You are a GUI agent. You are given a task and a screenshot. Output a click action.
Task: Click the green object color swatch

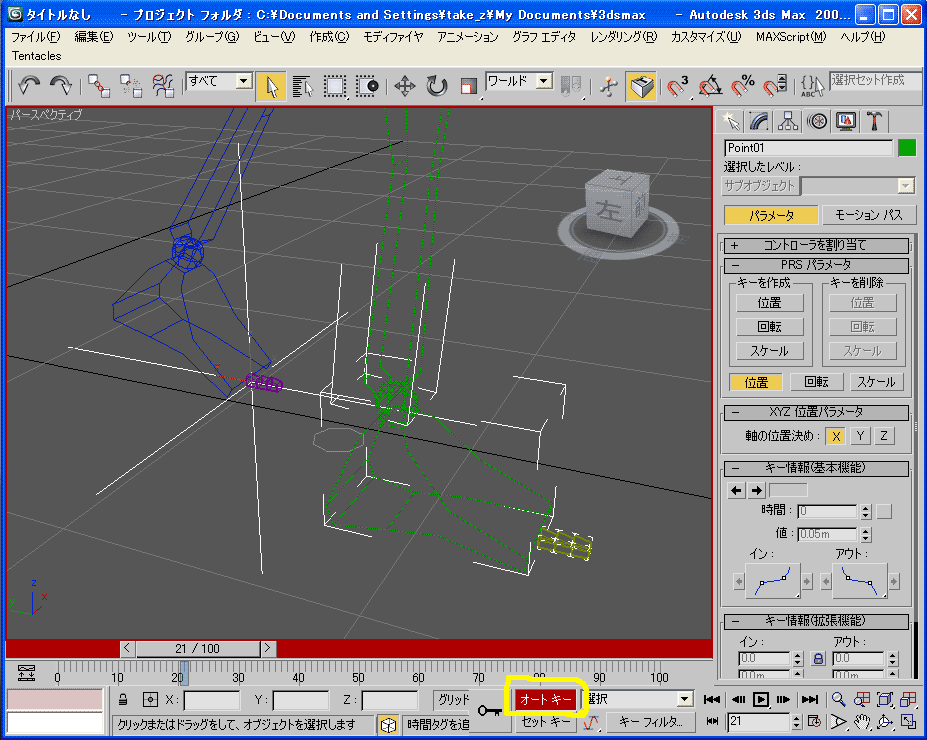[907, 147]
